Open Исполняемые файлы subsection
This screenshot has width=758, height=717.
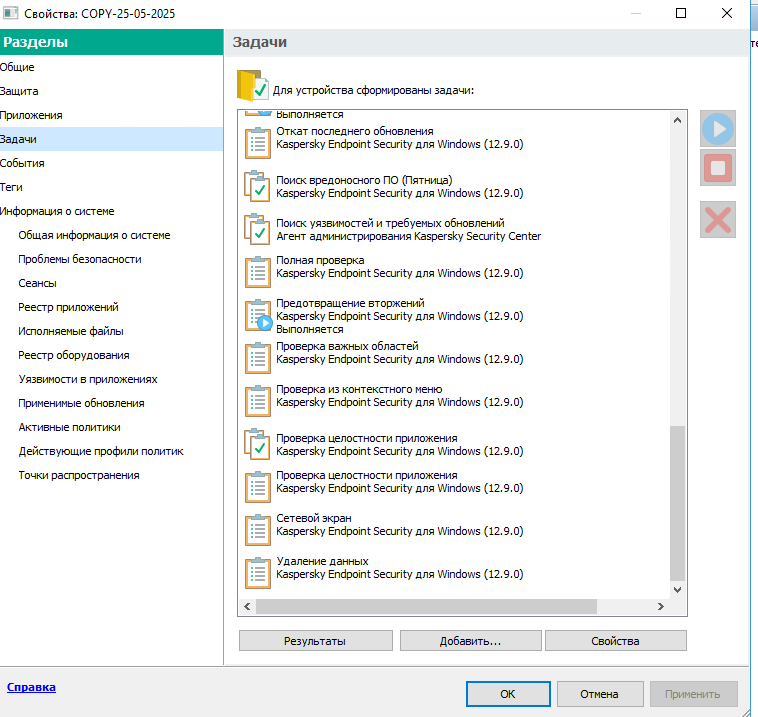click(x=71, y=331)
